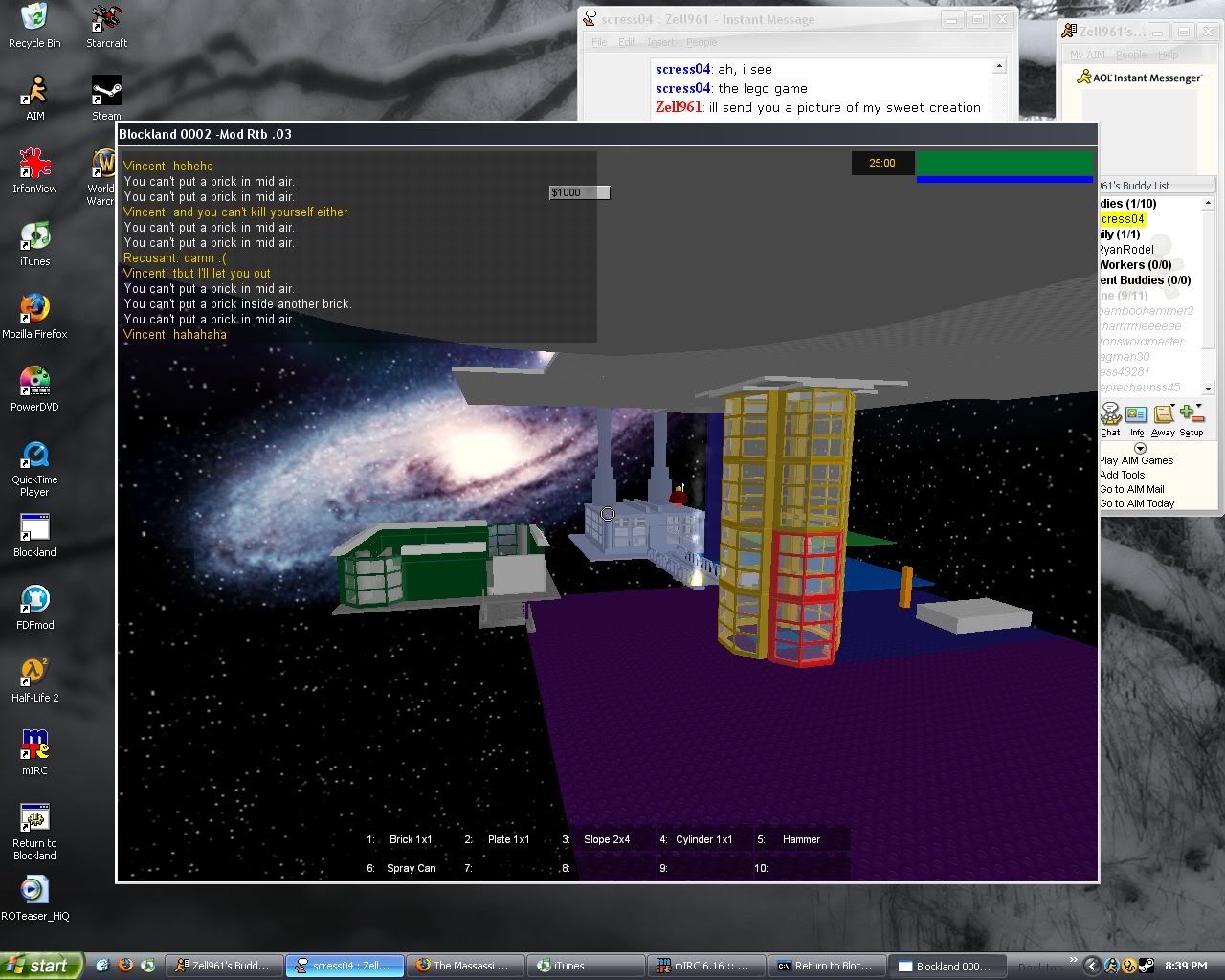Open the Help menu in Buddy List window
1225x980 pixels.
[x=1168, y=55]
